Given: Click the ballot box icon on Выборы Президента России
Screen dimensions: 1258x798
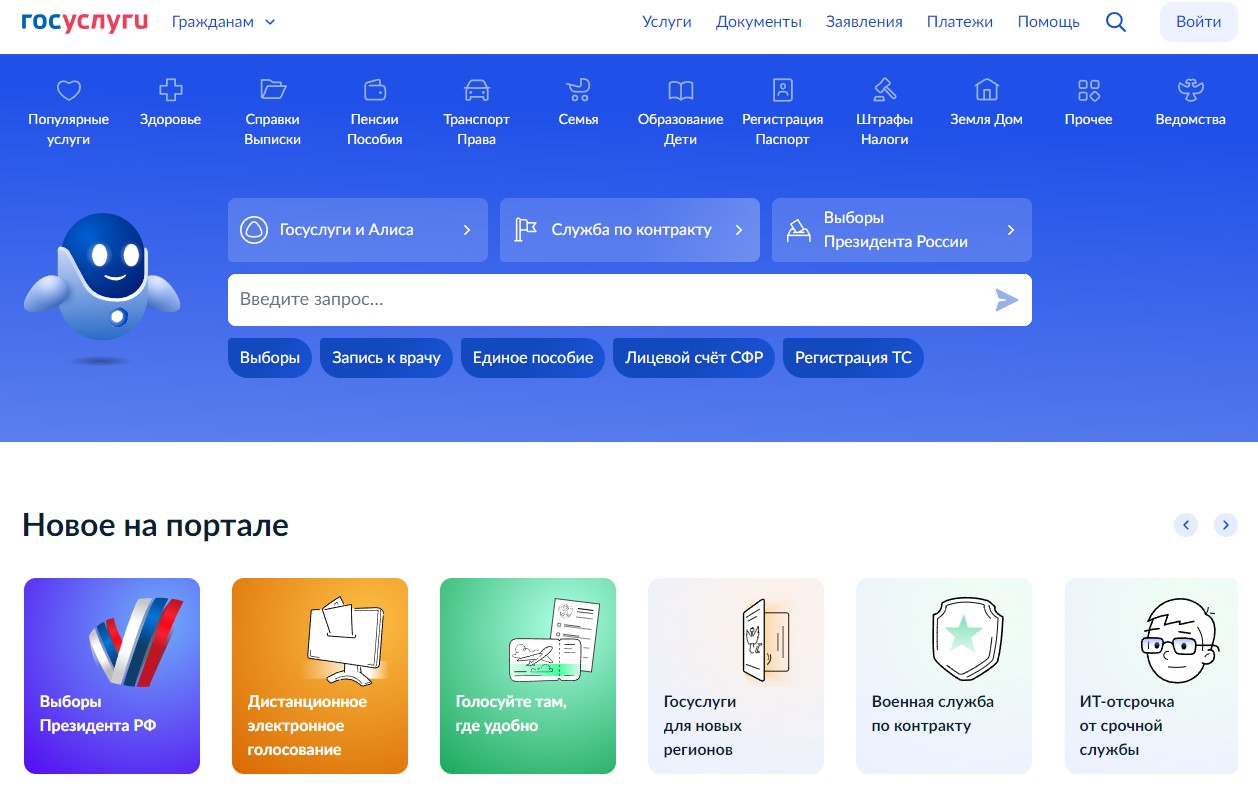Looking at the screenshot, I should 798,230.
